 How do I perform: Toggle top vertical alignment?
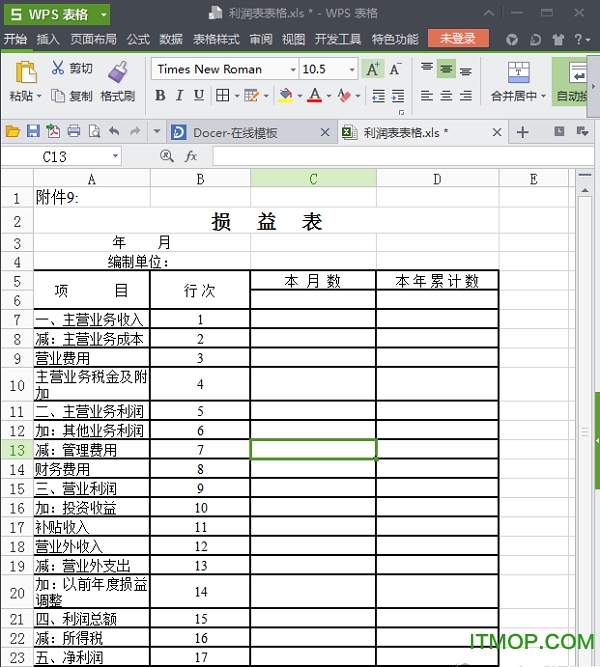click(427, 68)
